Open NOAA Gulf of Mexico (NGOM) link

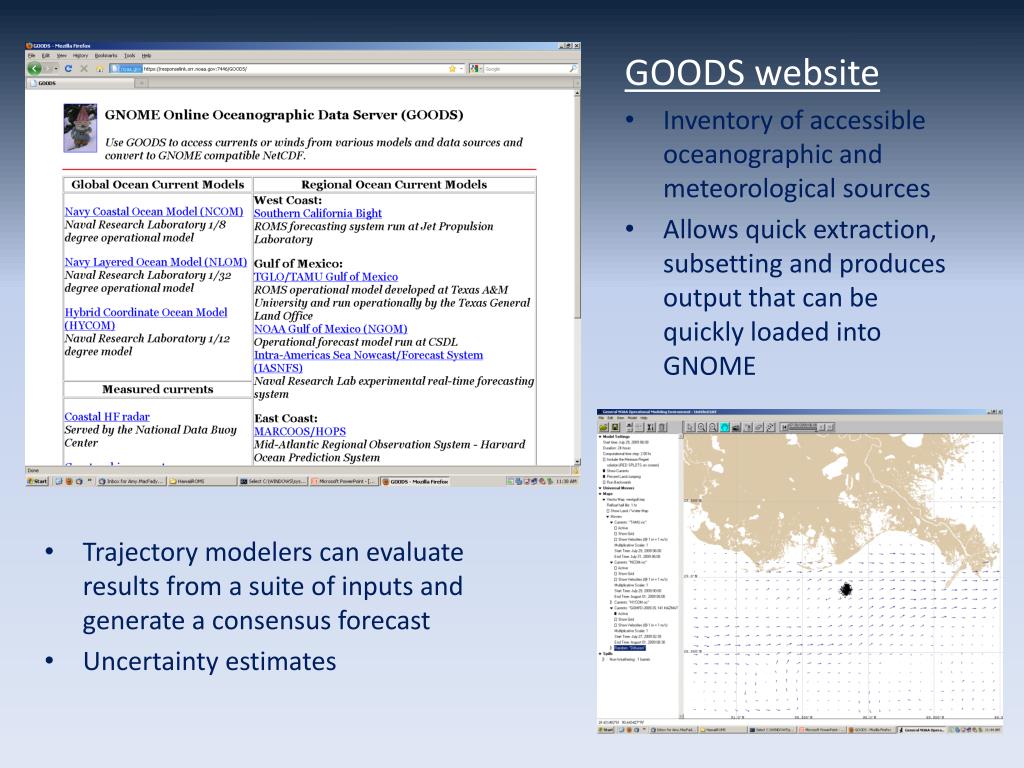[x=330, y=329]
